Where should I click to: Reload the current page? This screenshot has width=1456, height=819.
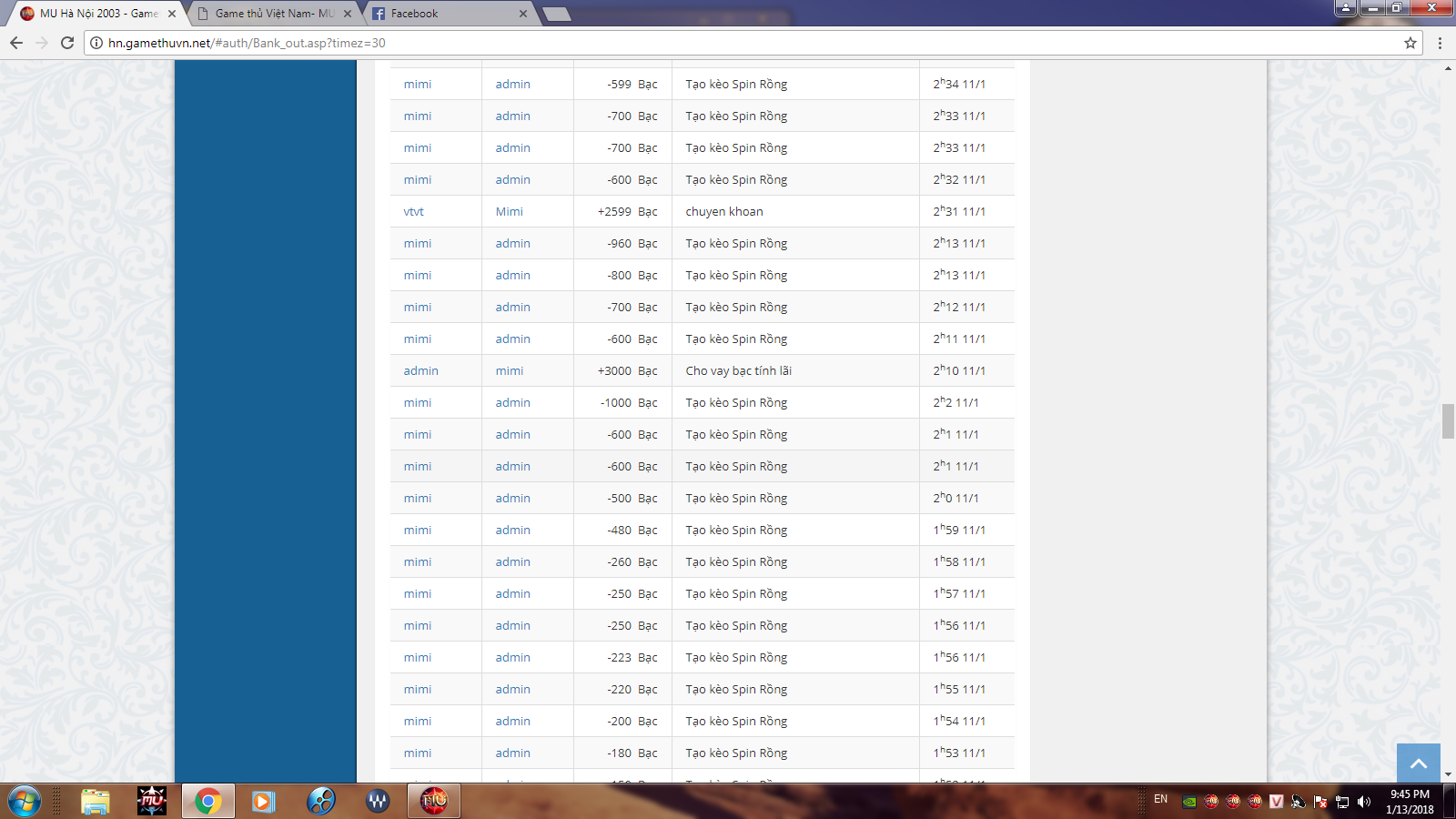[67, 43]
